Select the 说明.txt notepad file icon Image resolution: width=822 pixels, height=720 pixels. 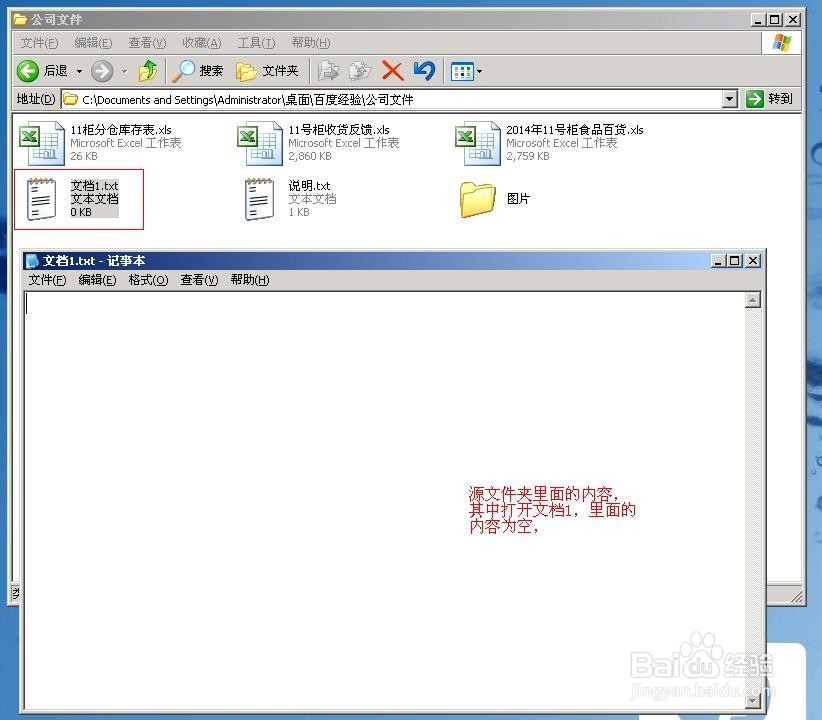(x=259, y=199)
